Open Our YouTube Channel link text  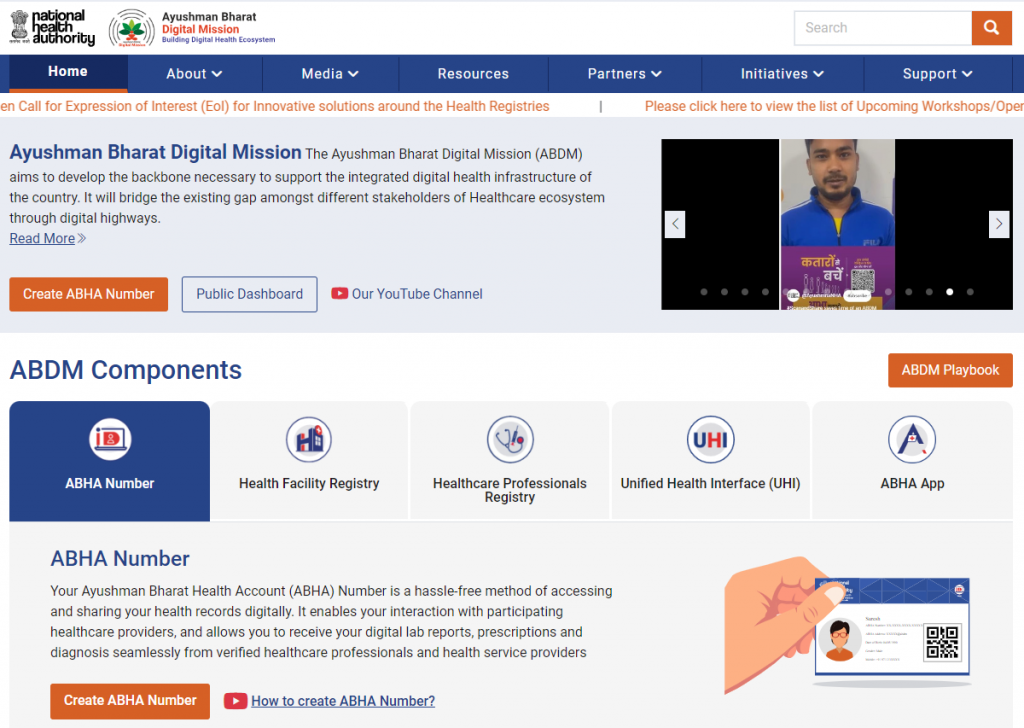point(417,294)
